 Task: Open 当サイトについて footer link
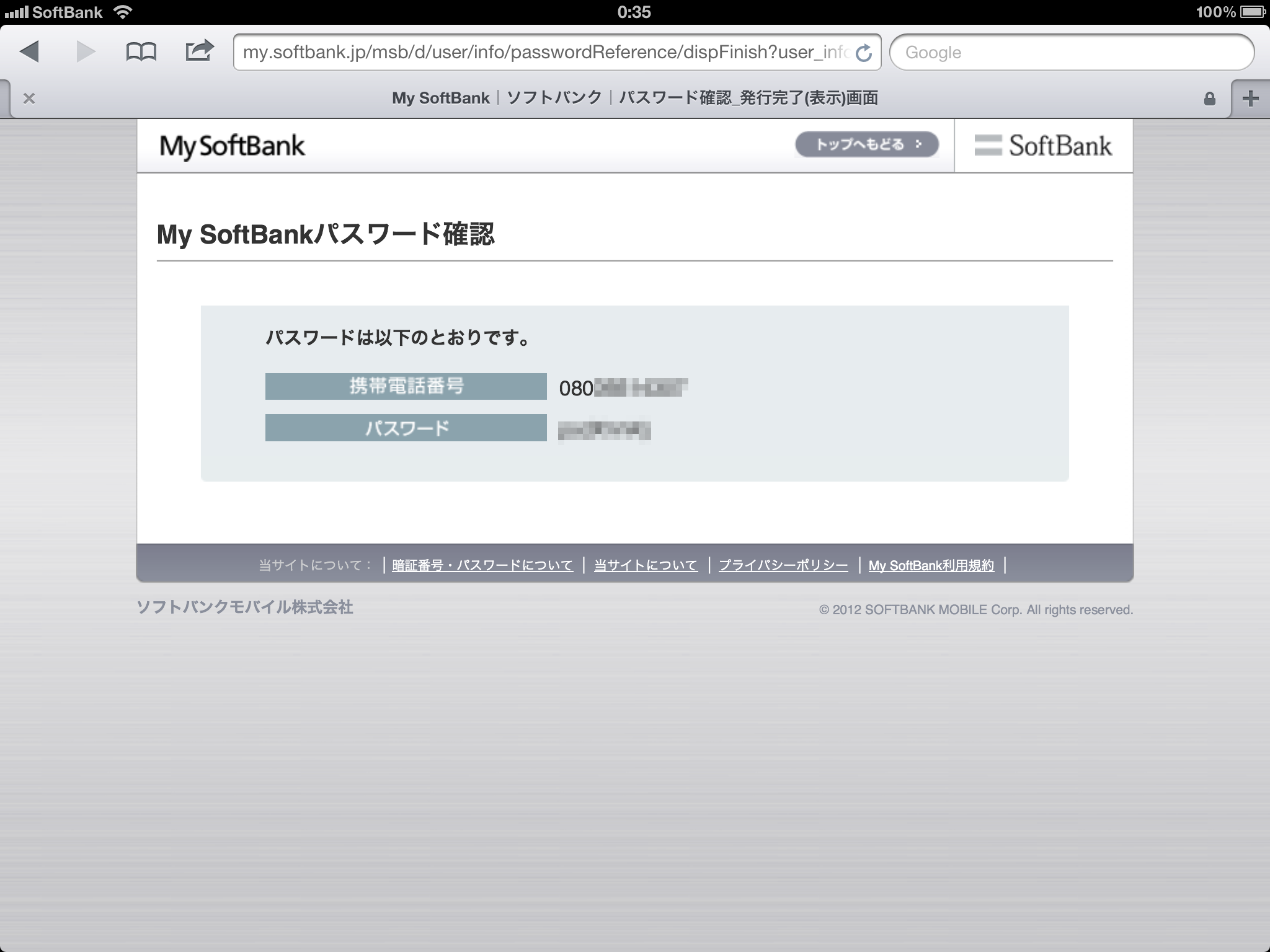[646, 565]
